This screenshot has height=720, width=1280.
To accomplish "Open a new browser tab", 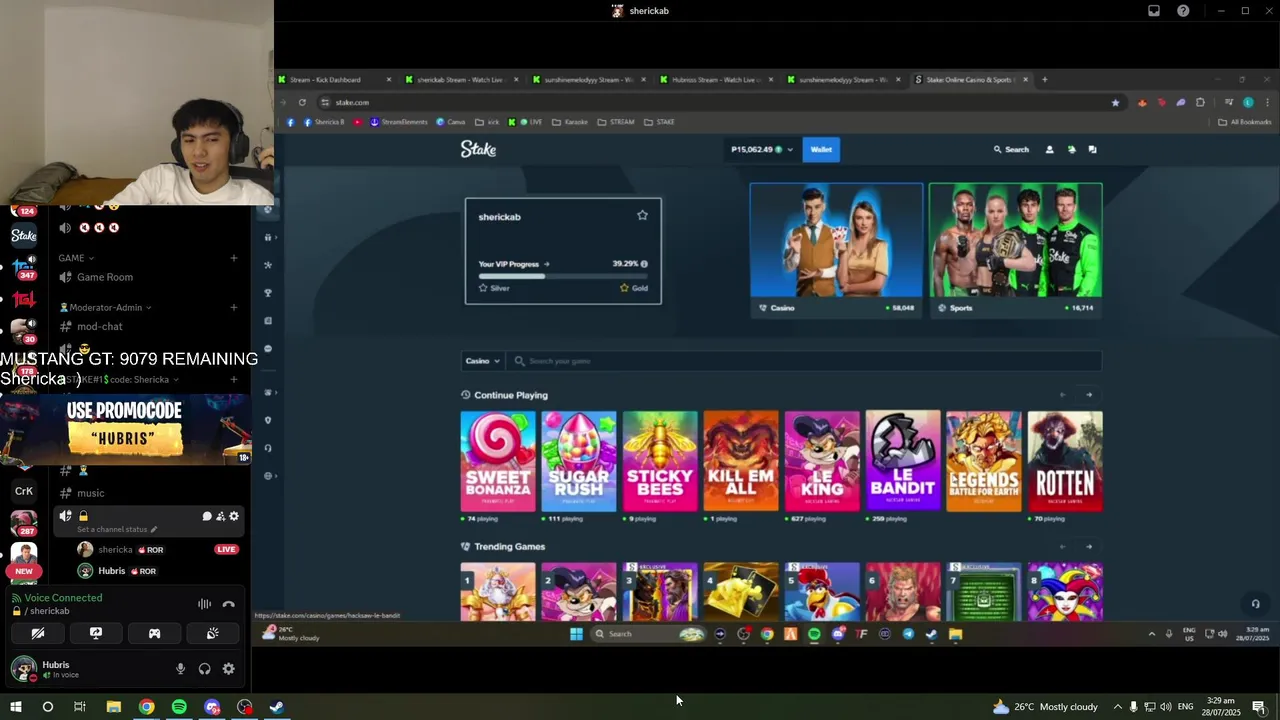I will pos(1044,80).
